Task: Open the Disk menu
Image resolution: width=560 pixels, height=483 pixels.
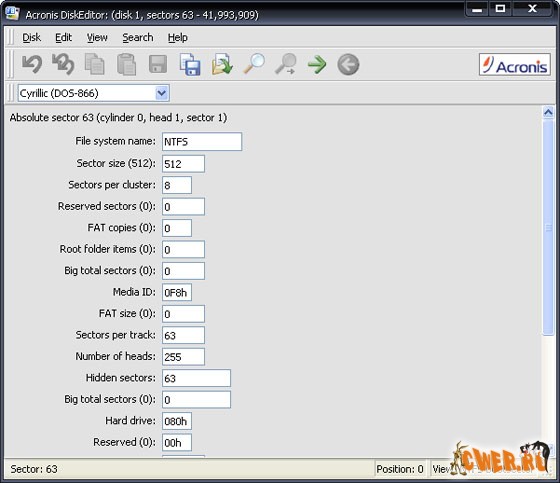Action: click(31, 38)
